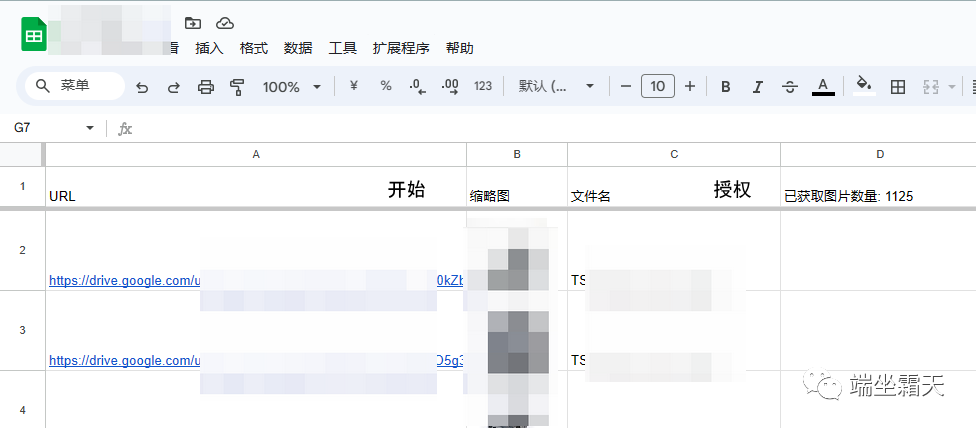976x428 pixels.
Task: Open the Drive link in row 3
Action: (256, 360)
